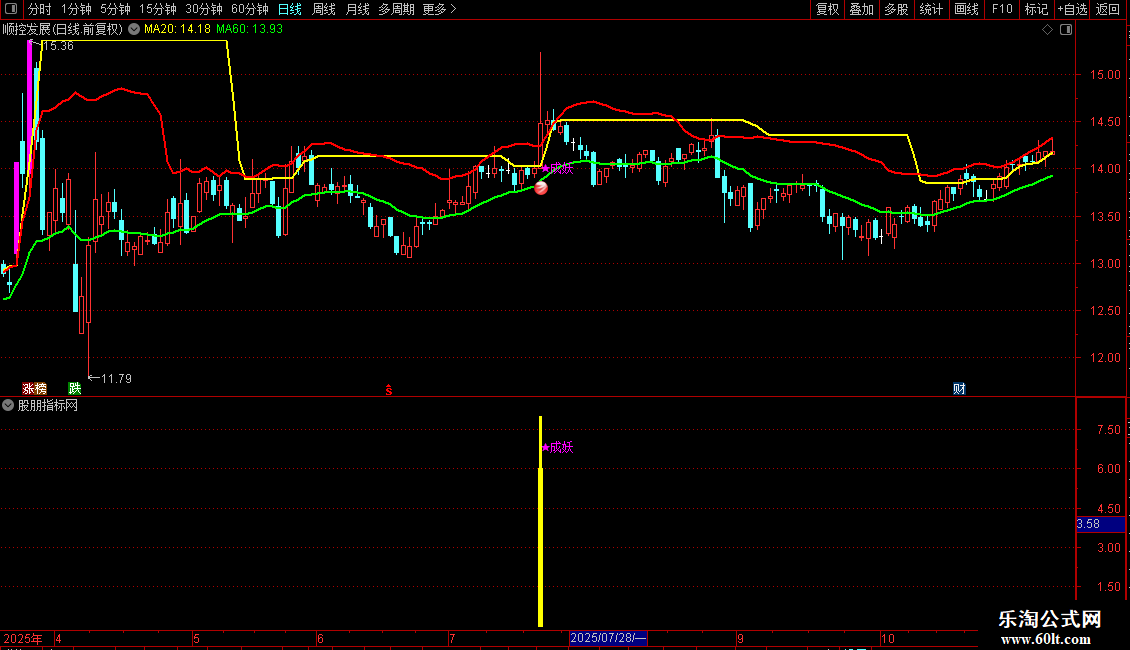1130x650 pixels.
Task: Click the 叠加 overlay button
Action: coord(862,9)
